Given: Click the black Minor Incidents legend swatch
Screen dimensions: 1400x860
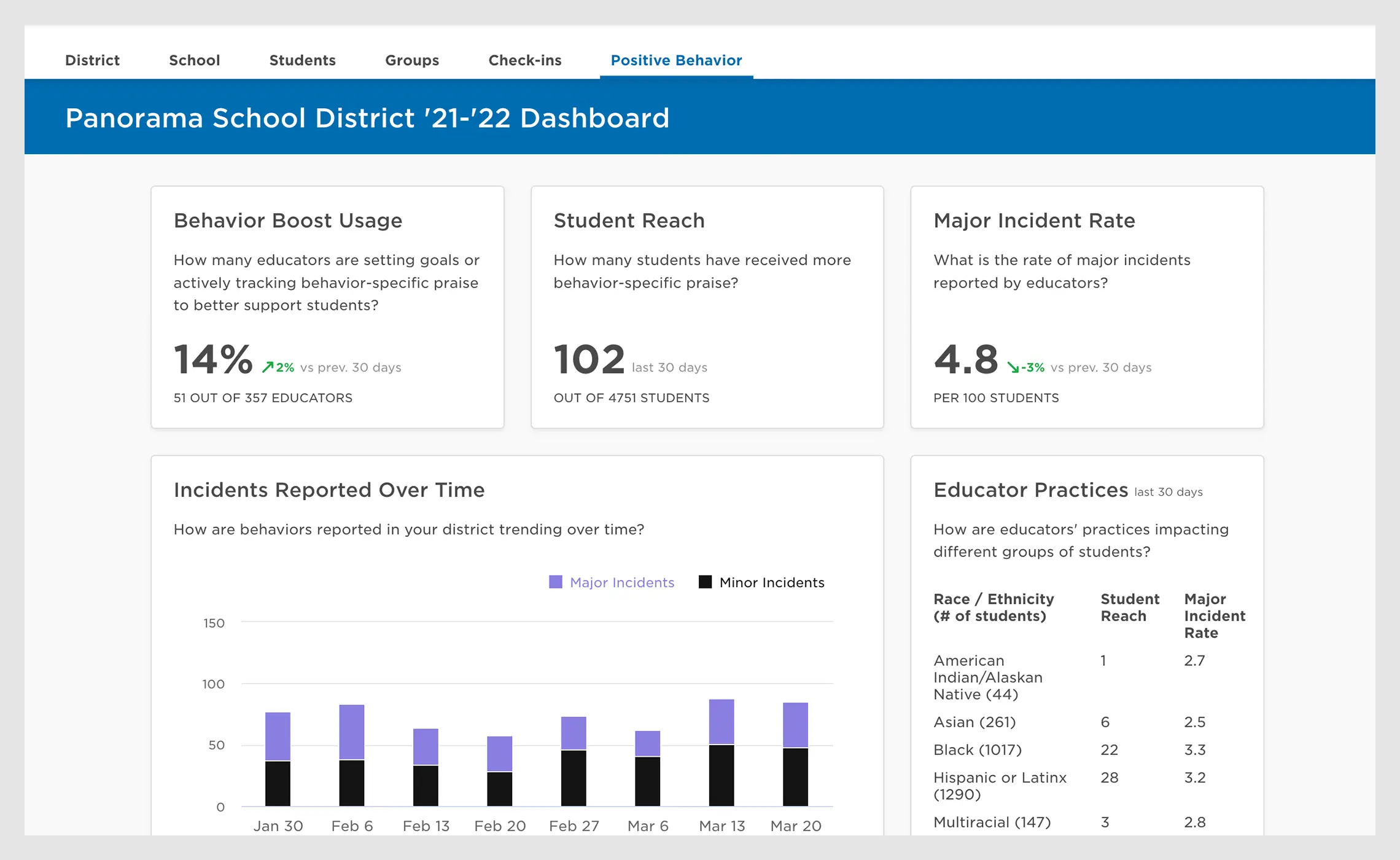Looking at the screenshot, I should [x=705, y=582].
